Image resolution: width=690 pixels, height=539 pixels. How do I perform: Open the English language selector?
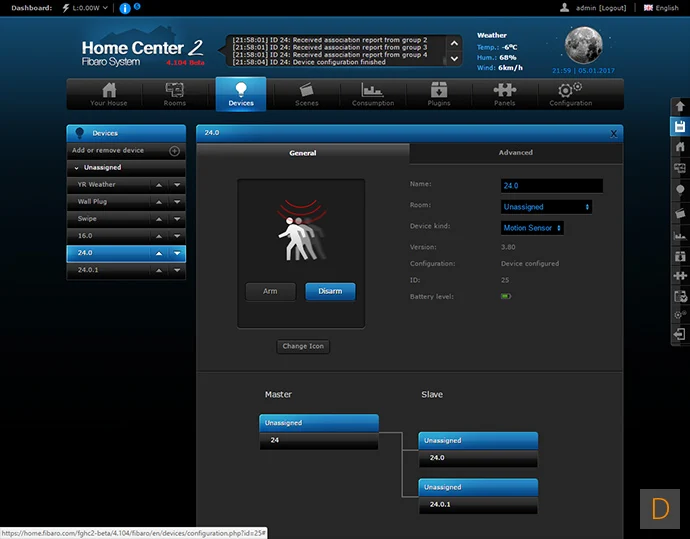661,8
